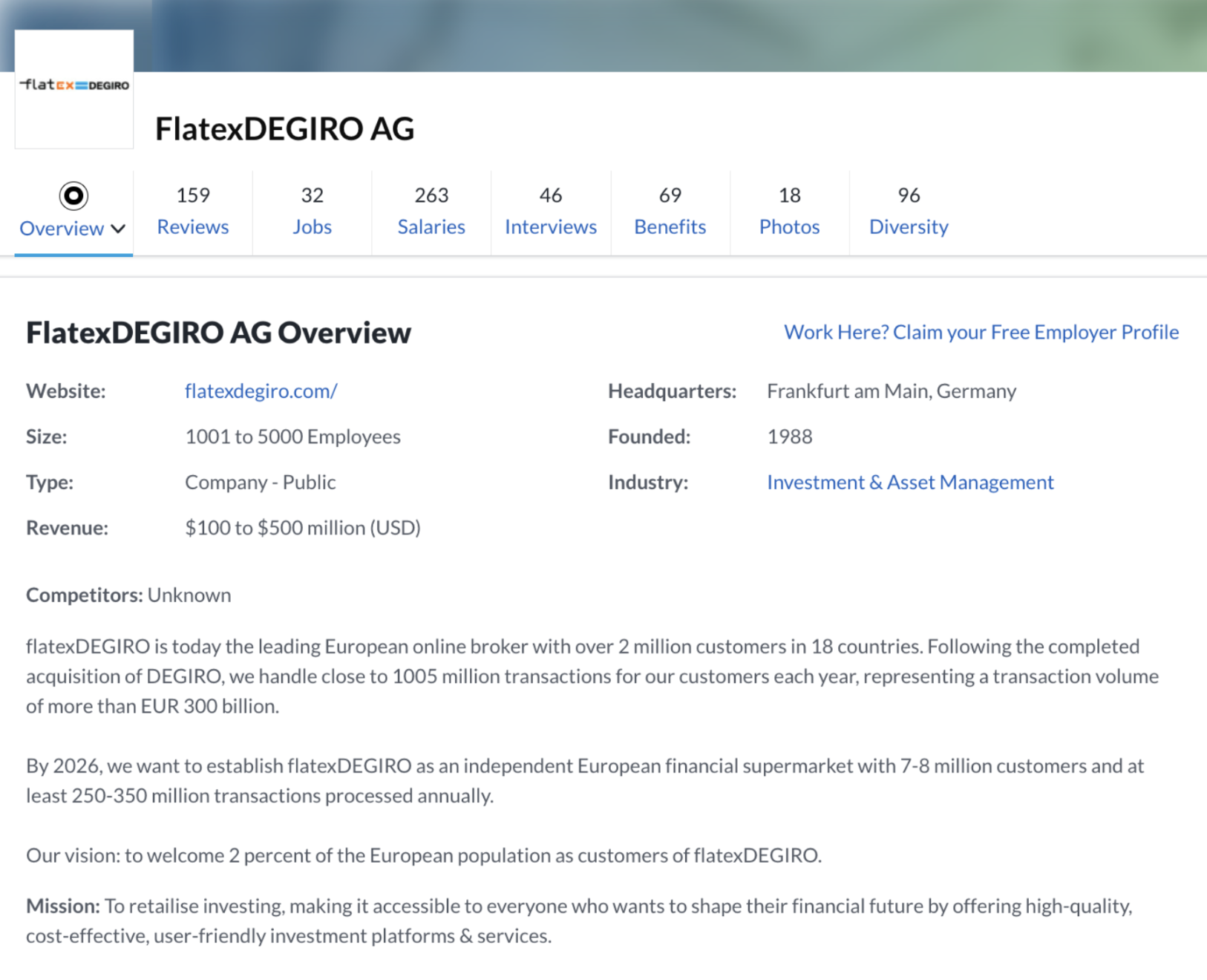This screenshot has height=980, width=1207.
Task: Open the Photos tab
Action: tap(789, 212)
